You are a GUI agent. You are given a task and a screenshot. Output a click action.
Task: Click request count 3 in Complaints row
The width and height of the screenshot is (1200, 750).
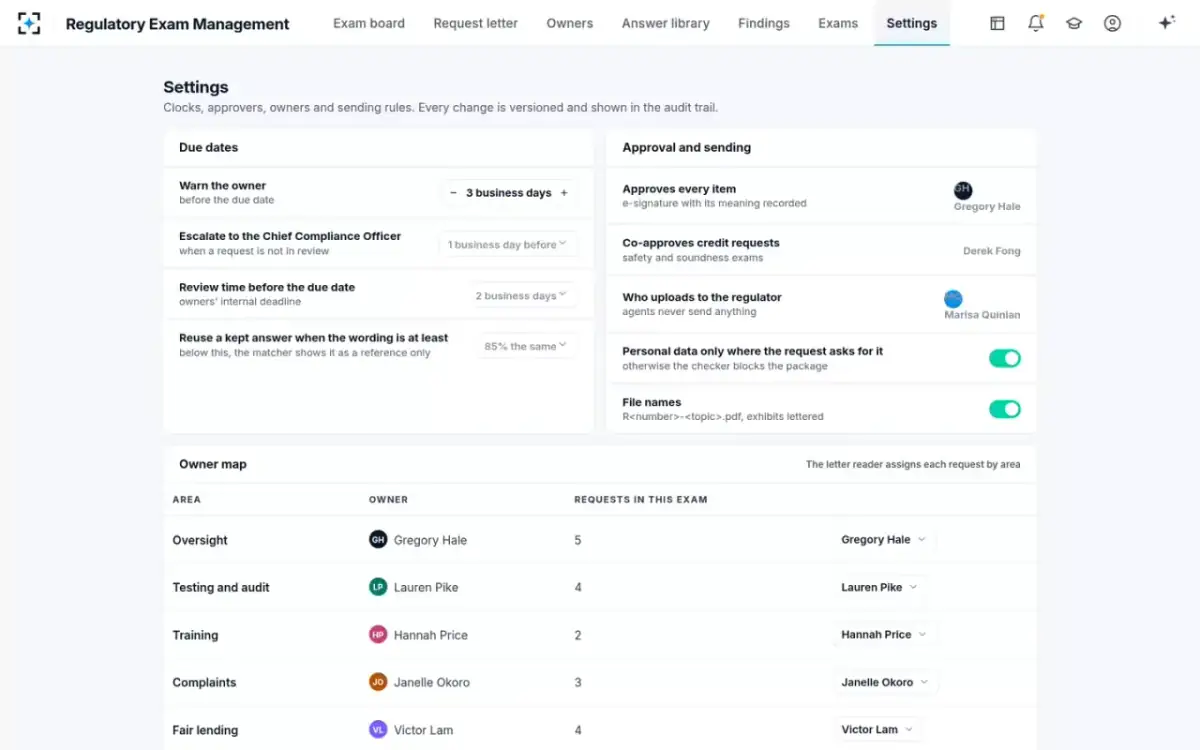click(578, 682)
